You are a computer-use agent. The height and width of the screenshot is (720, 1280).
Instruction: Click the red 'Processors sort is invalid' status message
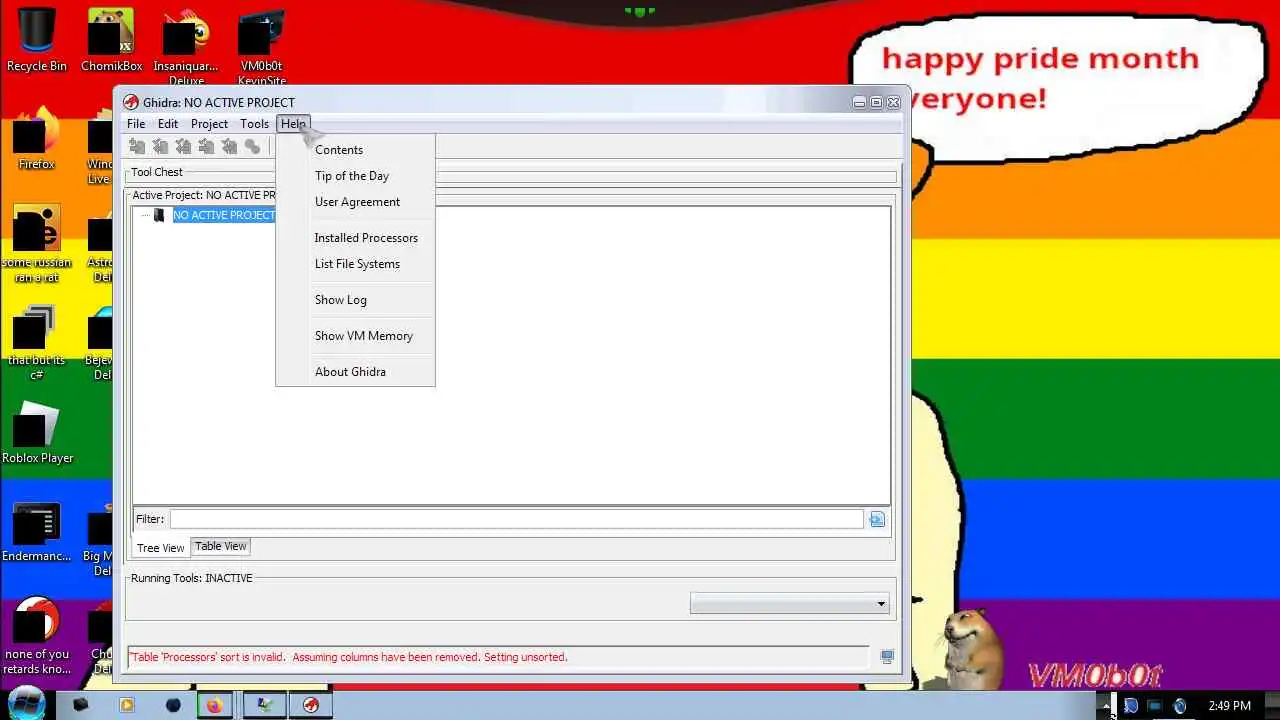click(349, 657)
